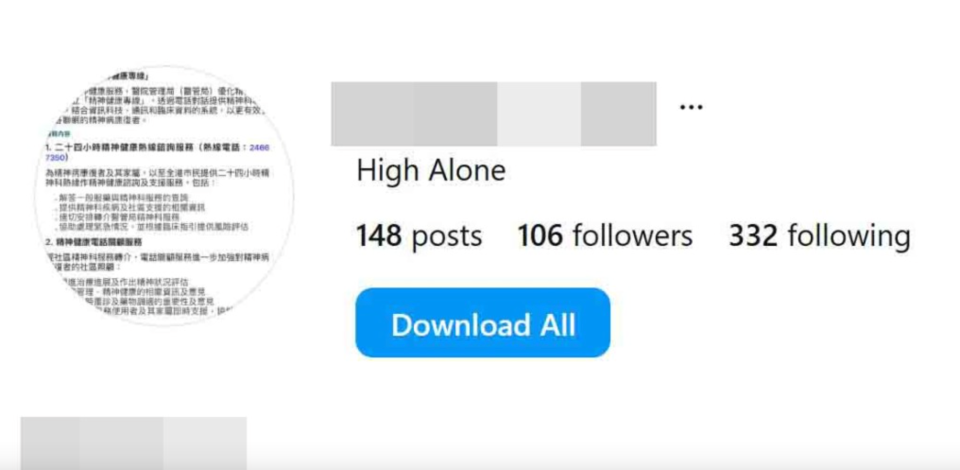Click the word followers
This screenshot has width=960, height=470.
click(x=632, y=236)
